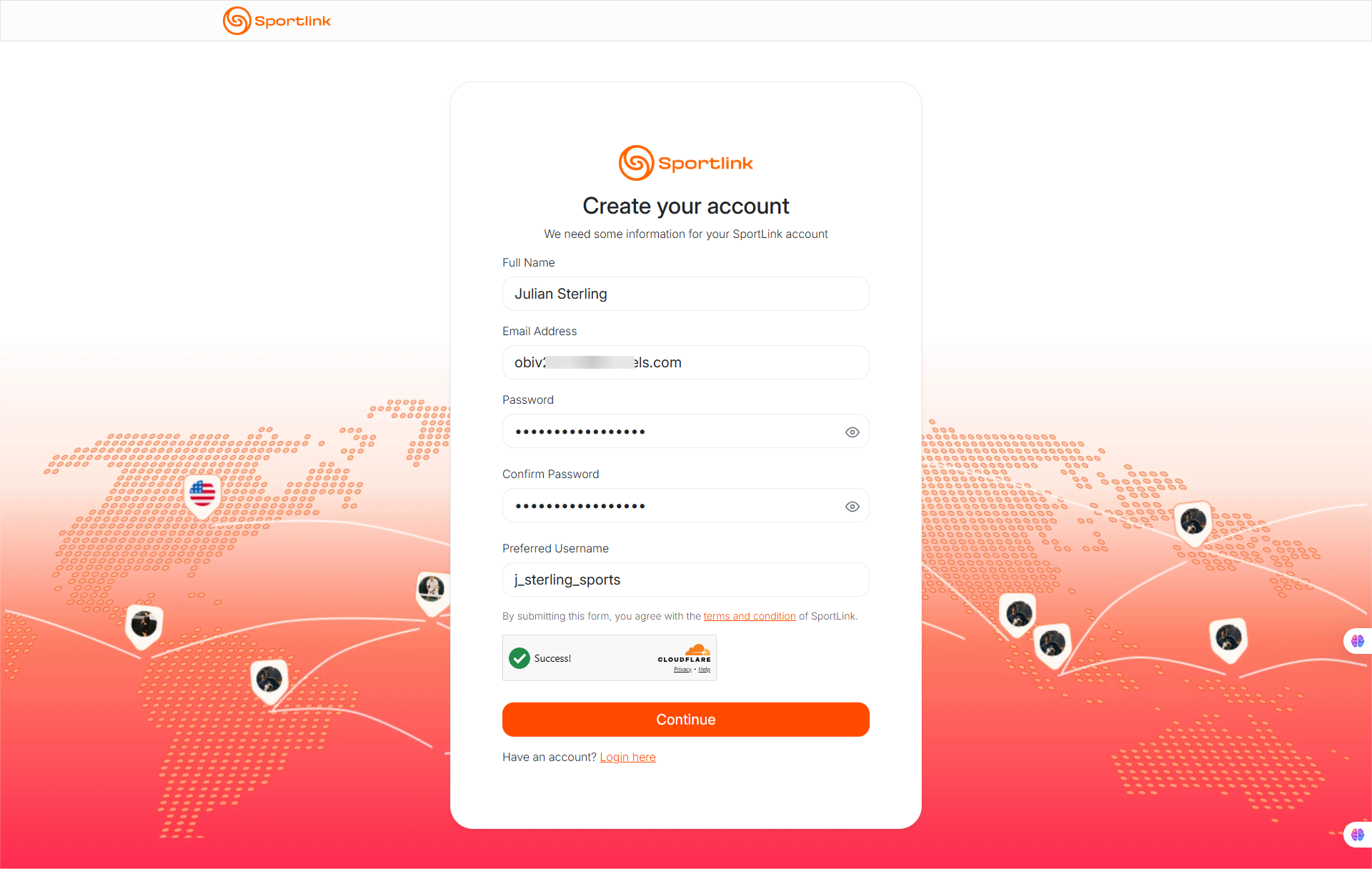Click the Sportlink logo above form title

tap(685, 163)
